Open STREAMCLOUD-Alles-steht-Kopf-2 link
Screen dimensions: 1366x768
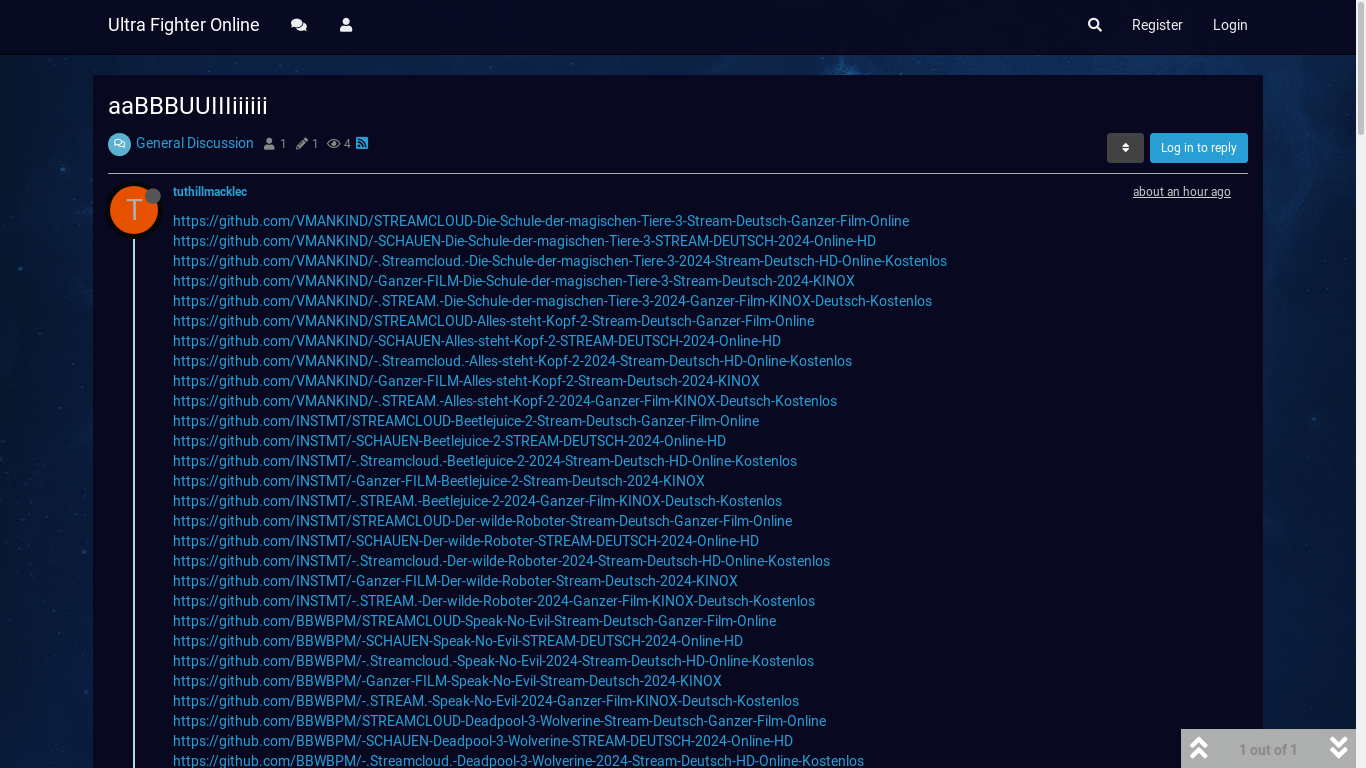pos(493,321)
